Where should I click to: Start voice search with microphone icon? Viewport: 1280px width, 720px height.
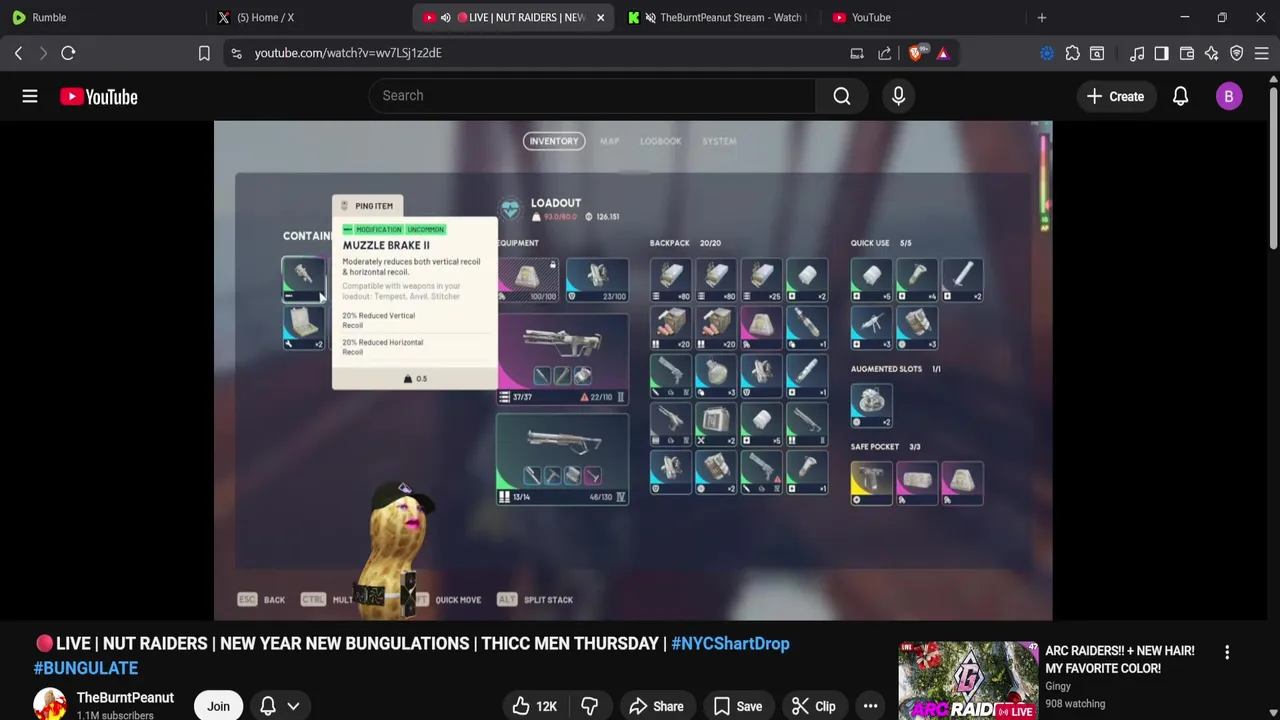(x=898, y=96)
